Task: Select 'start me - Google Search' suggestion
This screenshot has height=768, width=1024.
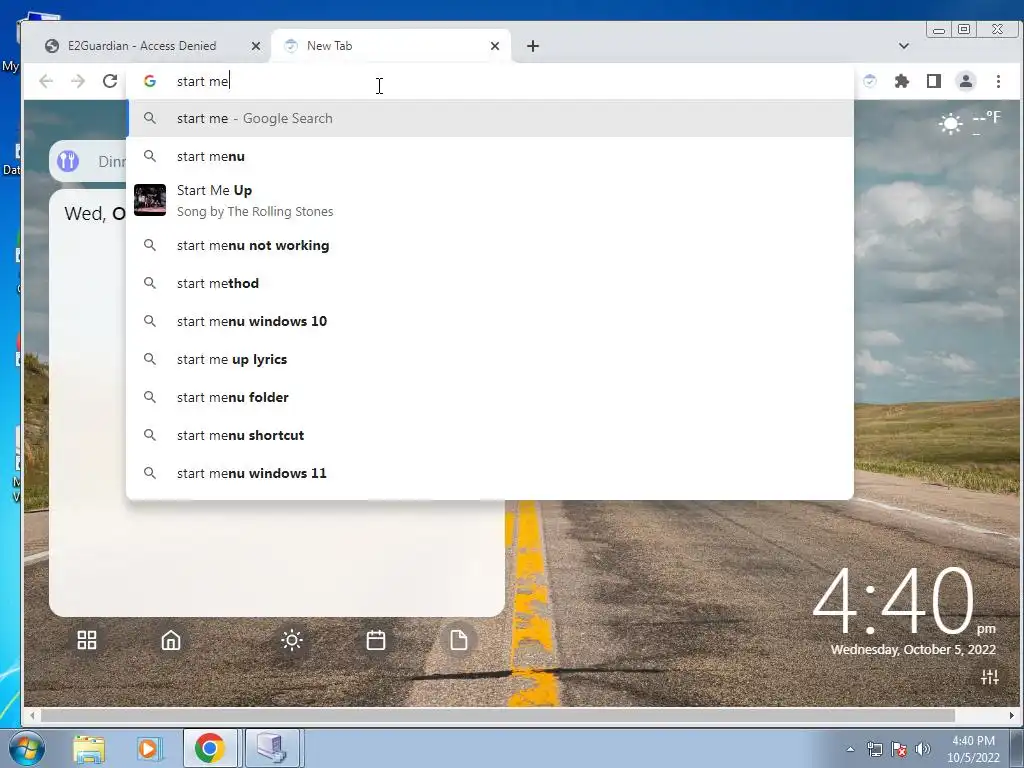Action: pyautogui.click(x=490, y=118)
